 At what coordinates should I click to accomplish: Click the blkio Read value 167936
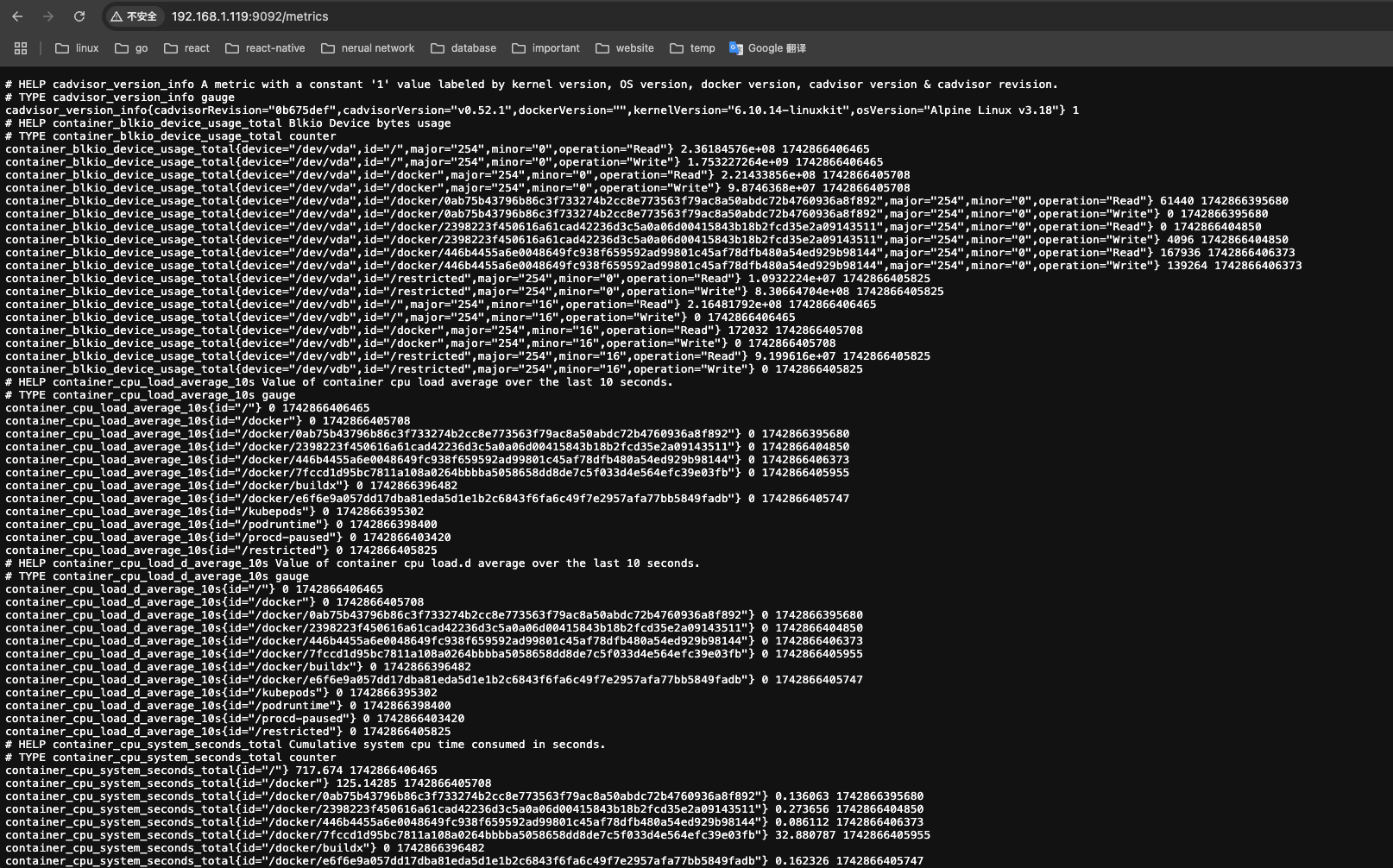coord(1181,253)
